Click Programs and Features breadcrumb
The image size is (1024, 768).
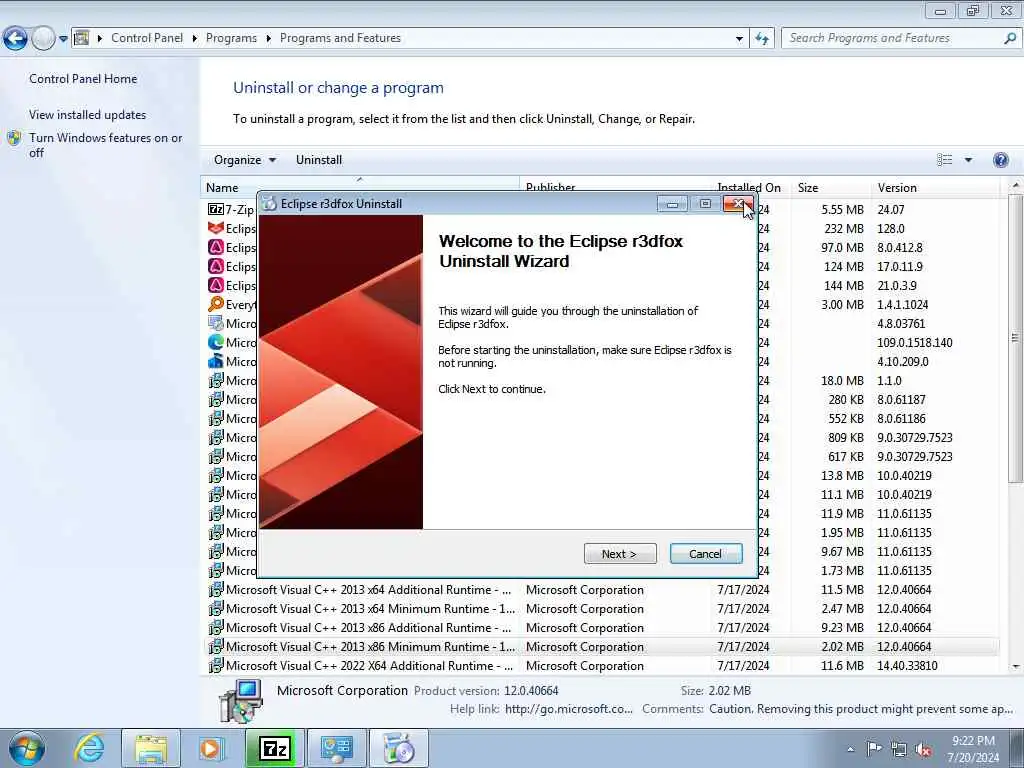pyautogui.click(x=340, y=38)
